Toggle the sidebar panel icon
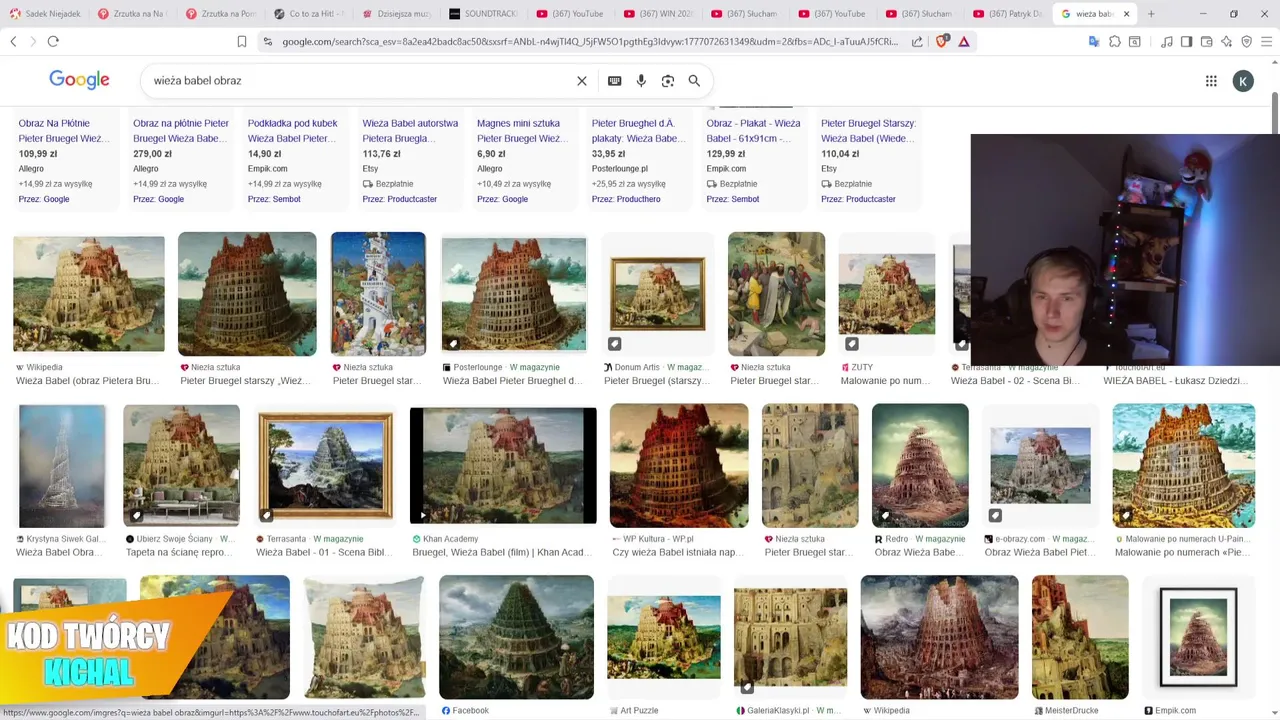 point(1186,41)
